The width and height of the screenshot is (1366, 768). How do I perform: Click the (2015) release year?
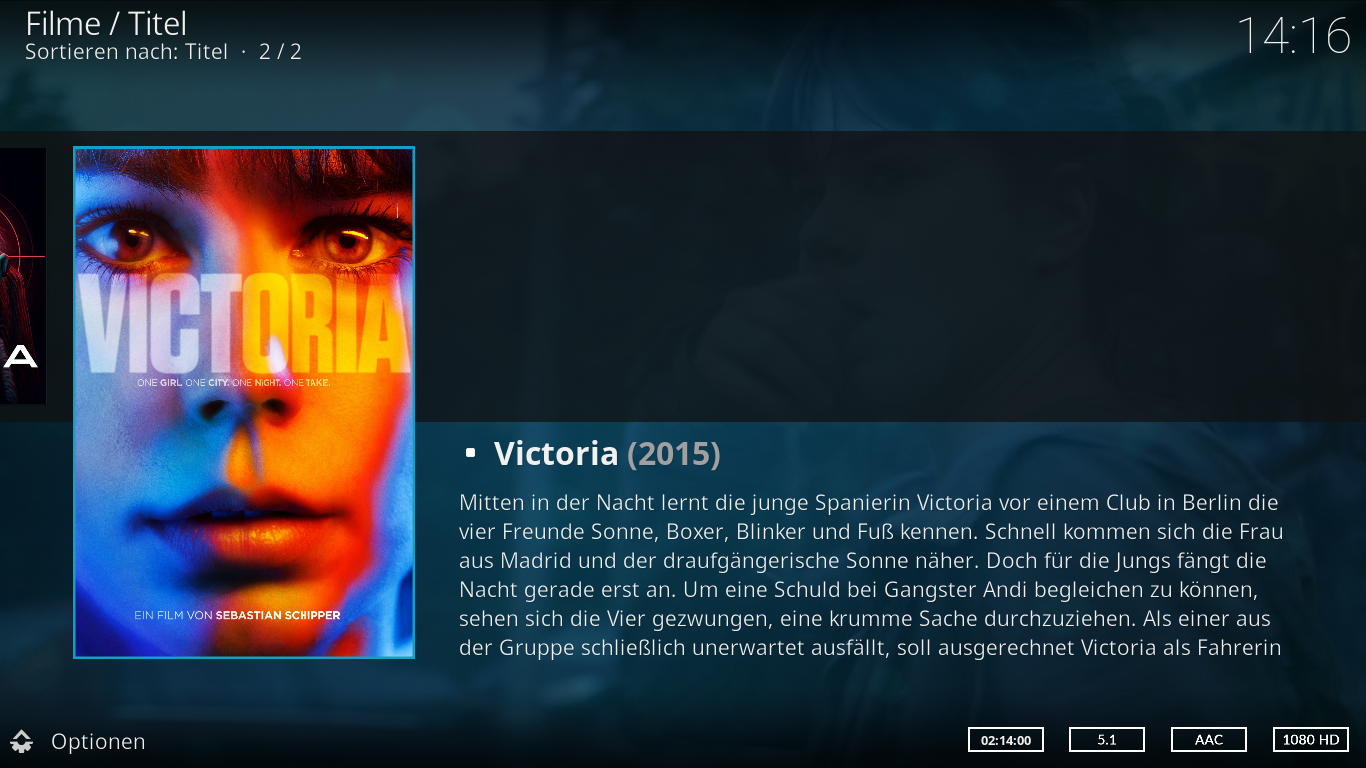(x=674, y=453)
